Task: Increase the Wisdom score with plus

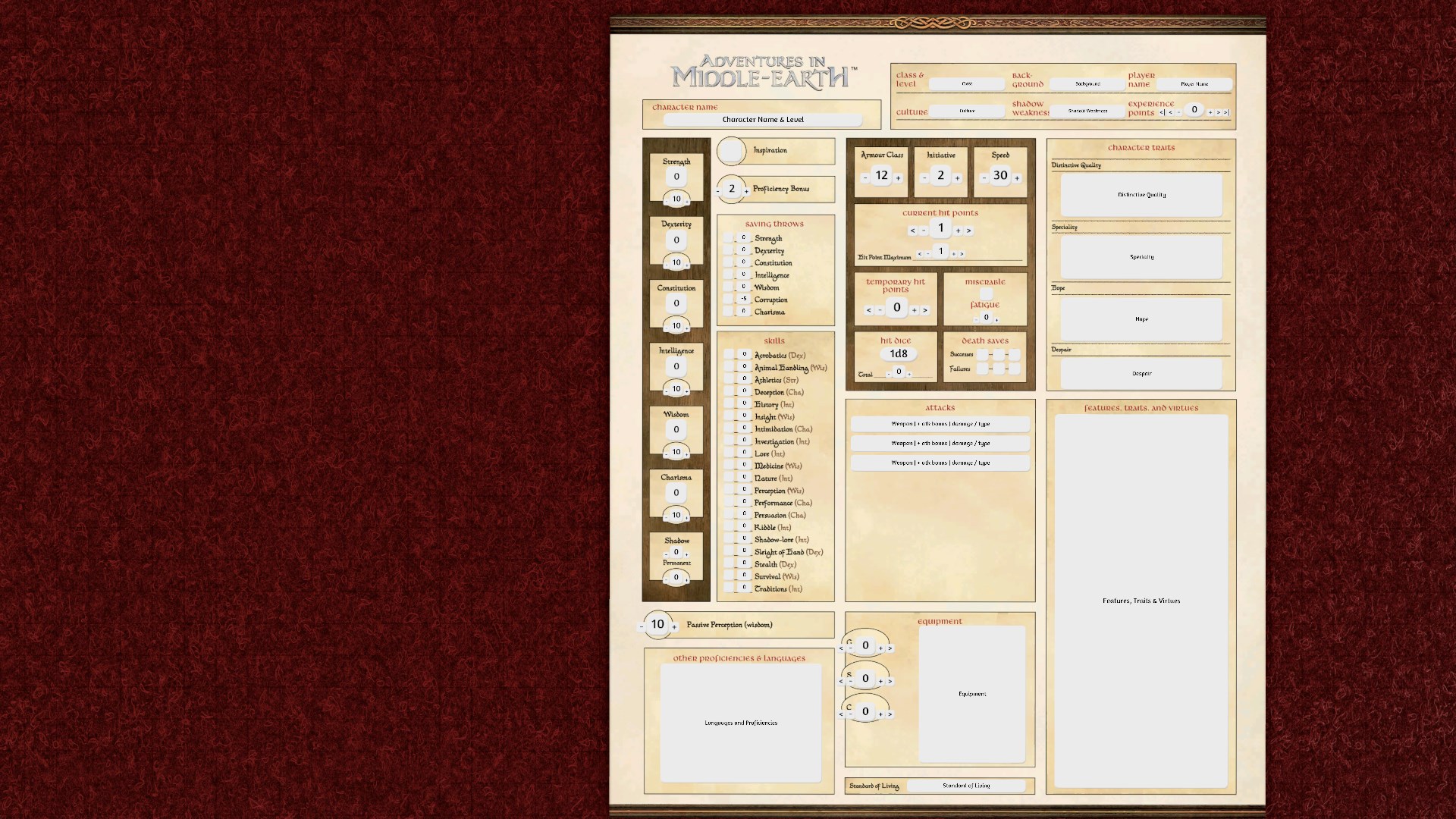Action: tap(687, 454)
